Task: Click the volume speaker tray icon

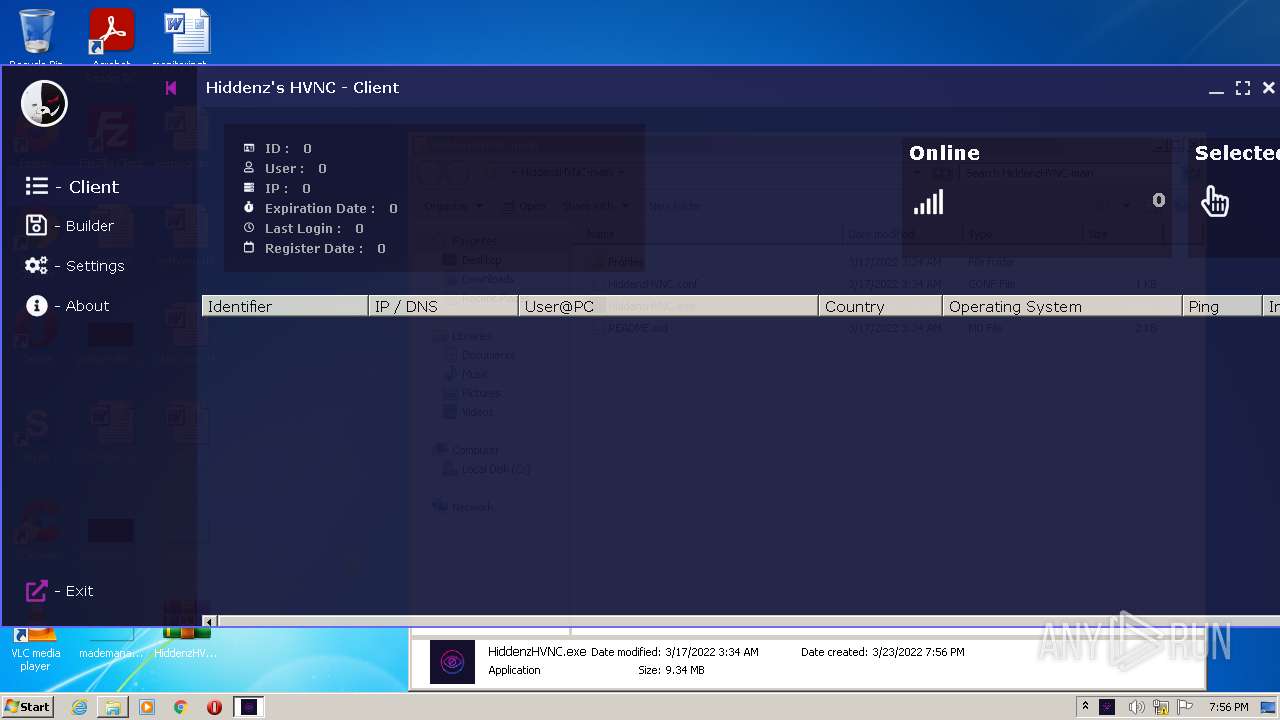Action: 1136,707
